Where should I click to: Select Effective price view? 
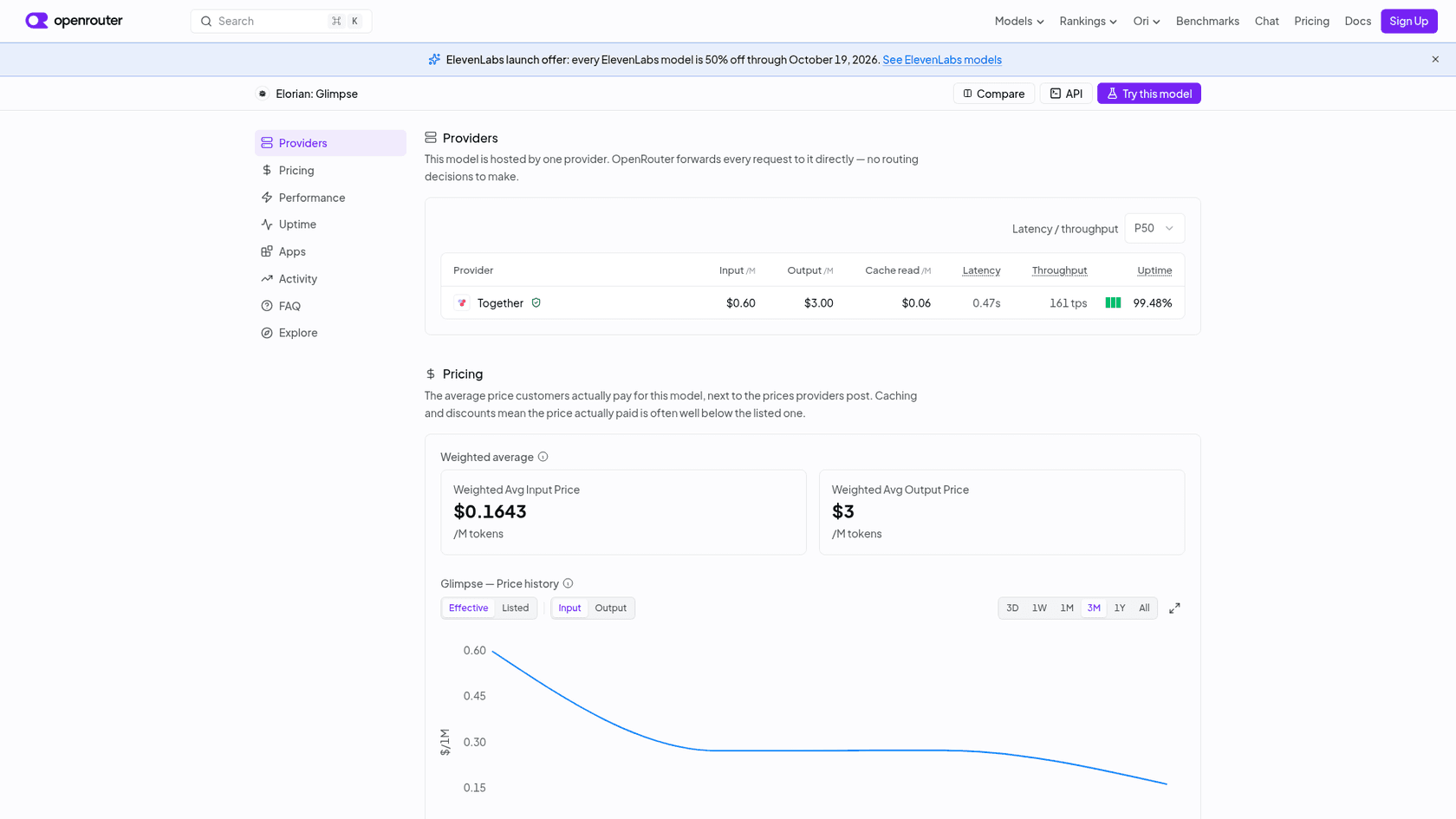tap(468, 608)
